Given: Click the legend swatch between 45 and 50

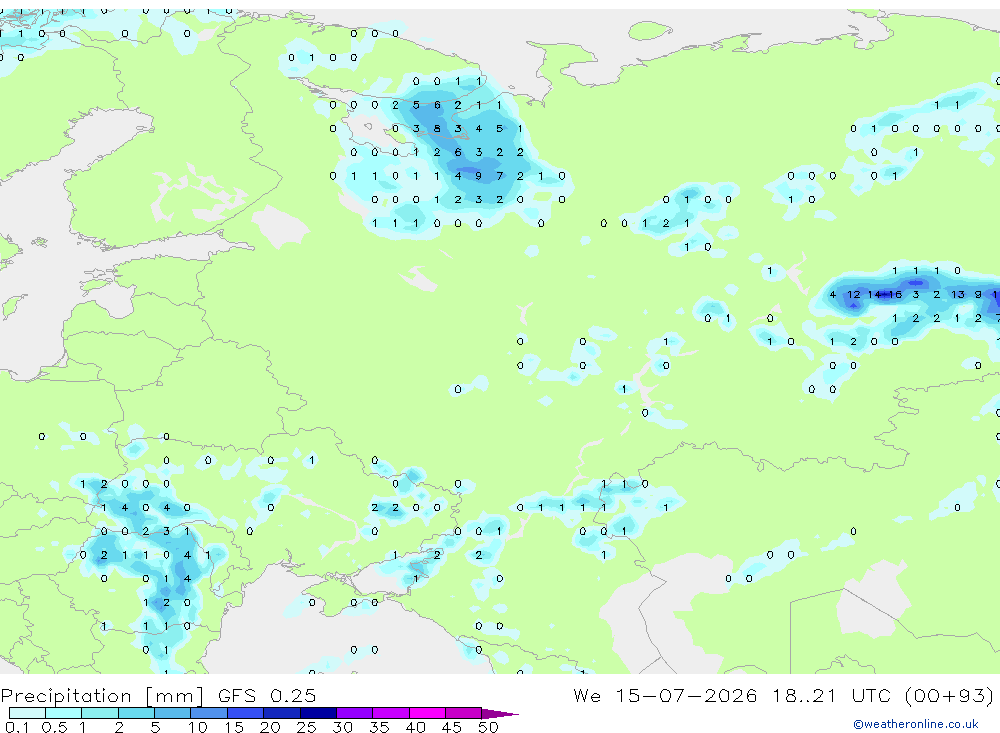Looking at the screenshot, I should (463, 713).
